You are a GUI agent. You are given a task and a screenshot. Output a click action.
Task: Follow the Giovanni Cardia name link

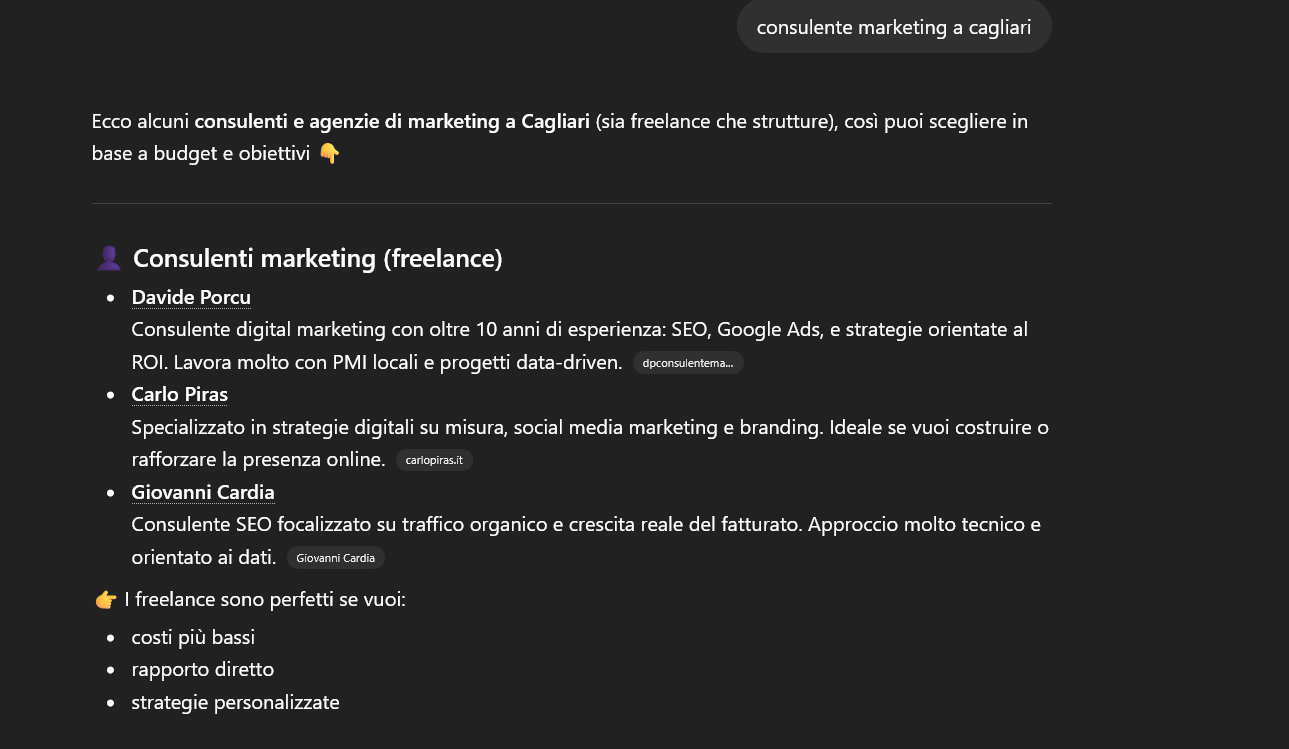[202, 492]
